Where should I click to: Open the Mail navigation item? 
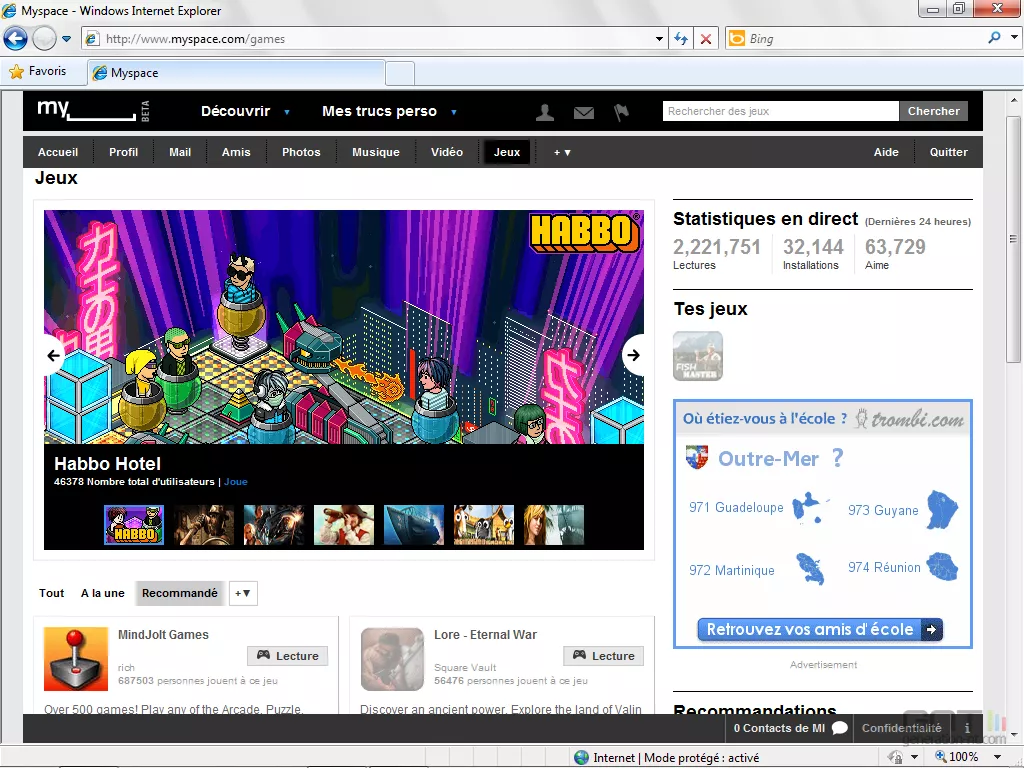(180, 152)
